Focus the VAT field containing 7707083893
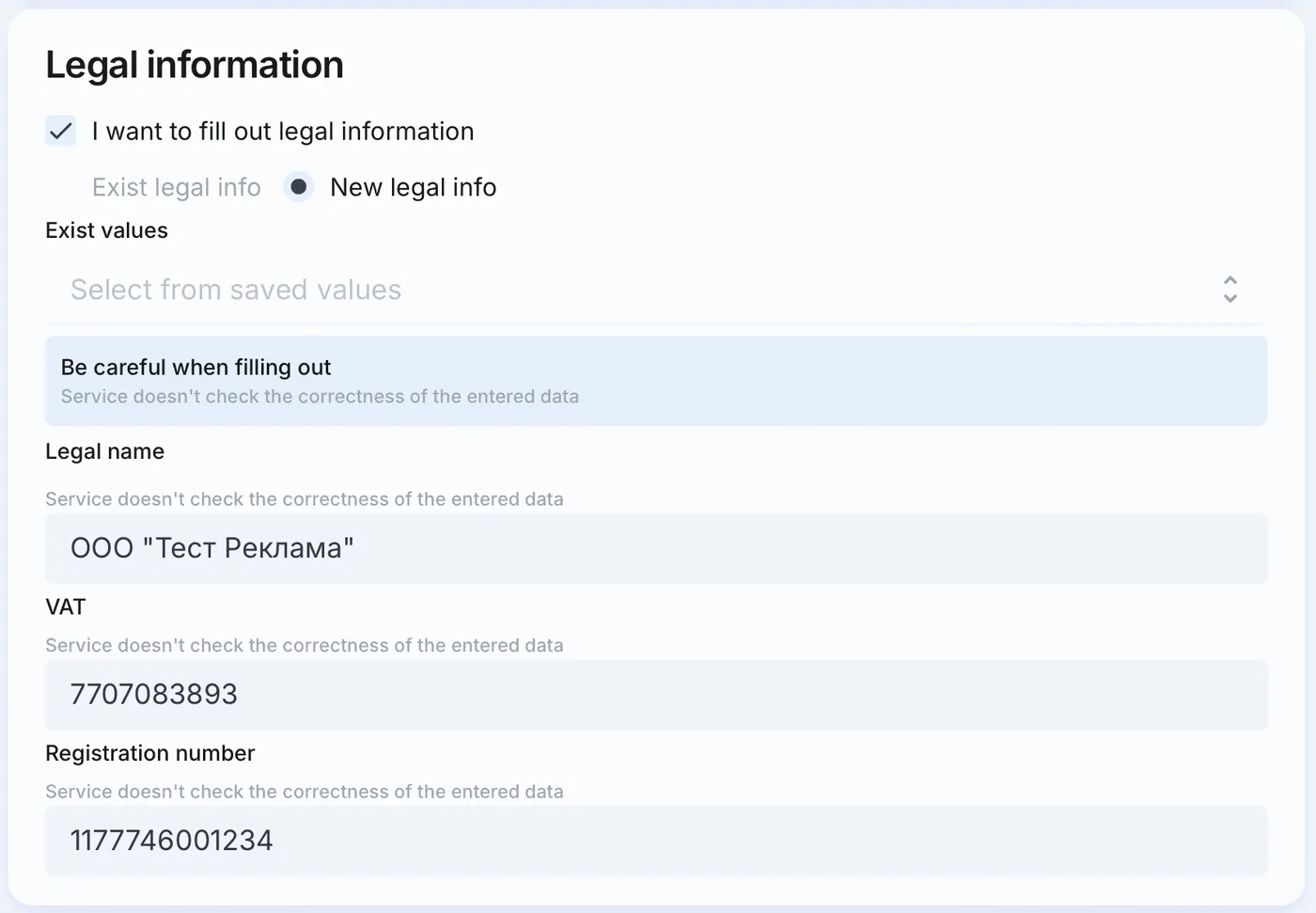The image size is (1316, 913). pos(656,695)
